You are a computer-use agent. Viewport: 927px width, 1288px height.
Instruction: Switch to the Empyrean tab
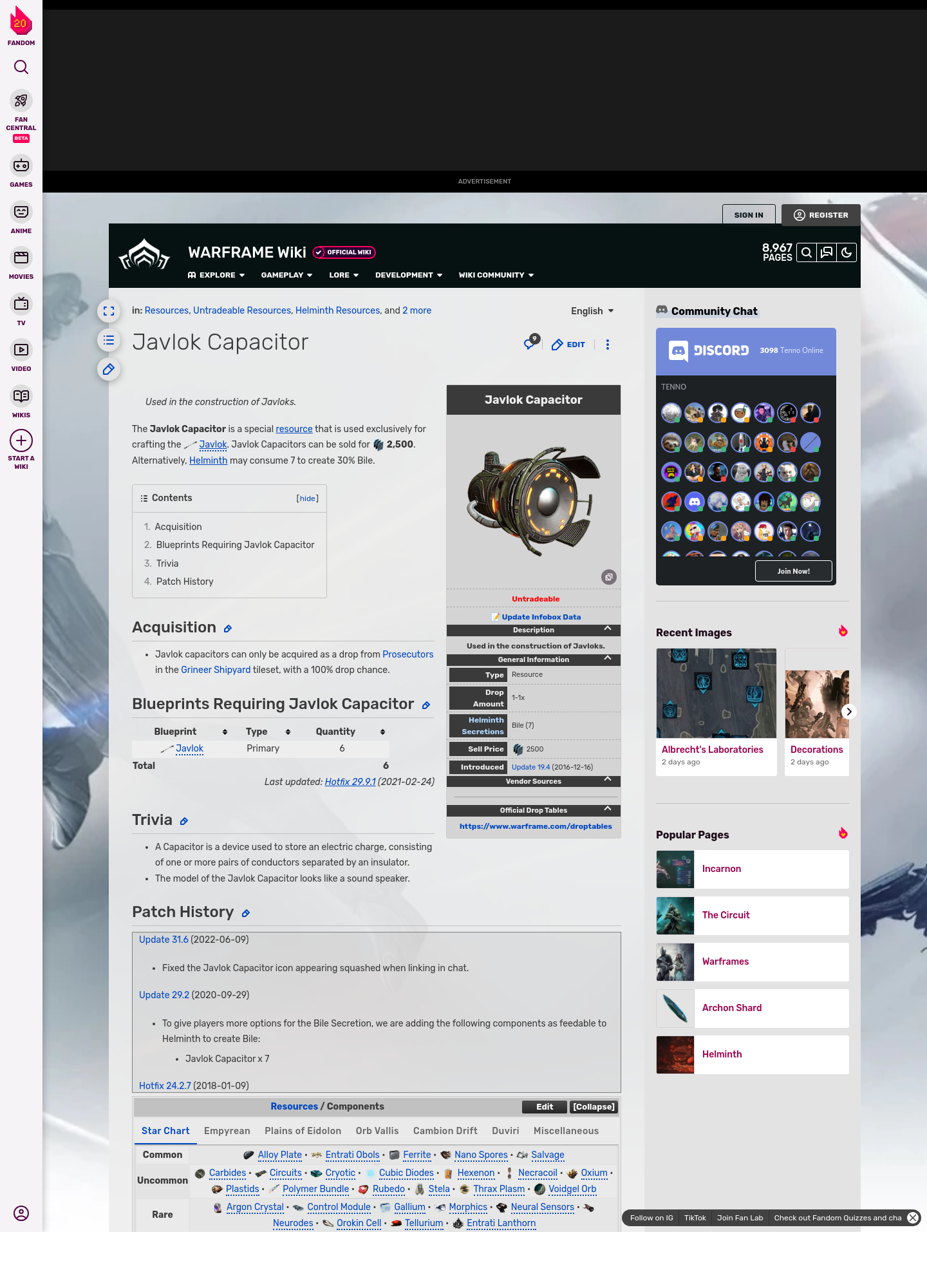point(227,1131)
